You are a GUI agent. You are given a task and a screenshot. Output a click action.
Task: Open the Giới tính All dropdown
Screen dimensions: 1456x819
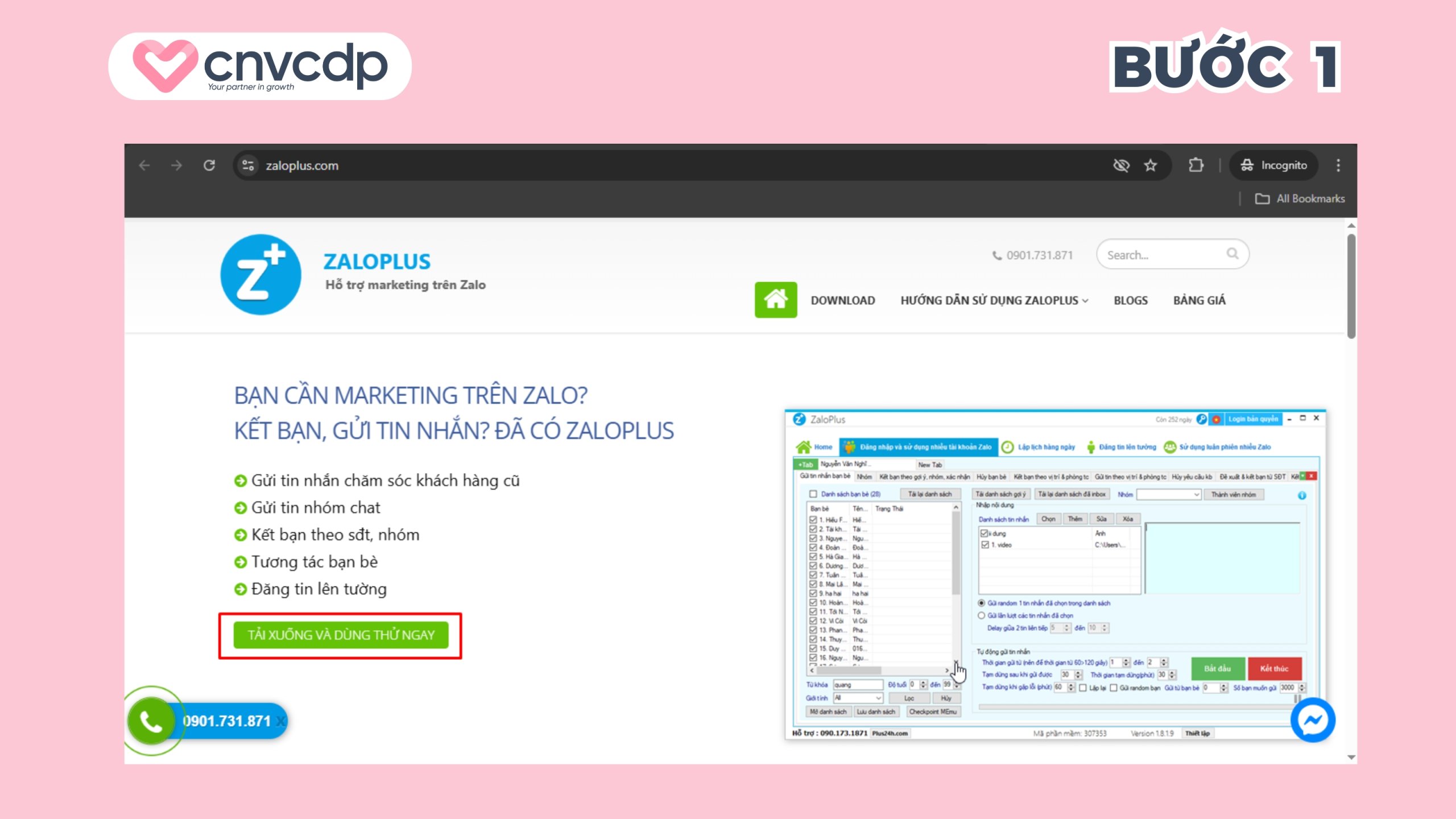[858, 698]
